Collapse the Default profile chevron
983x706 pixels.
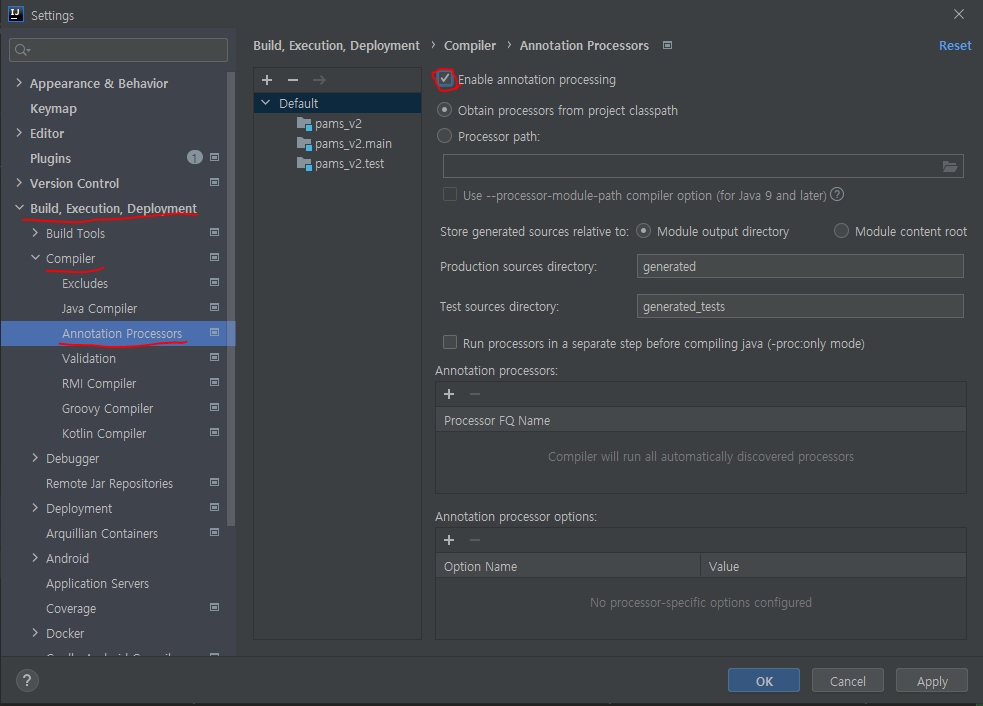[x=266, y=103]
